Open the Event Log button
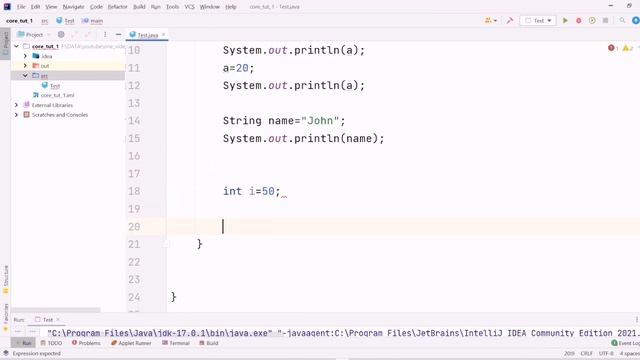The height and width of the screenshot is (360, 640). pyautogui.click(x=625, y=343)
